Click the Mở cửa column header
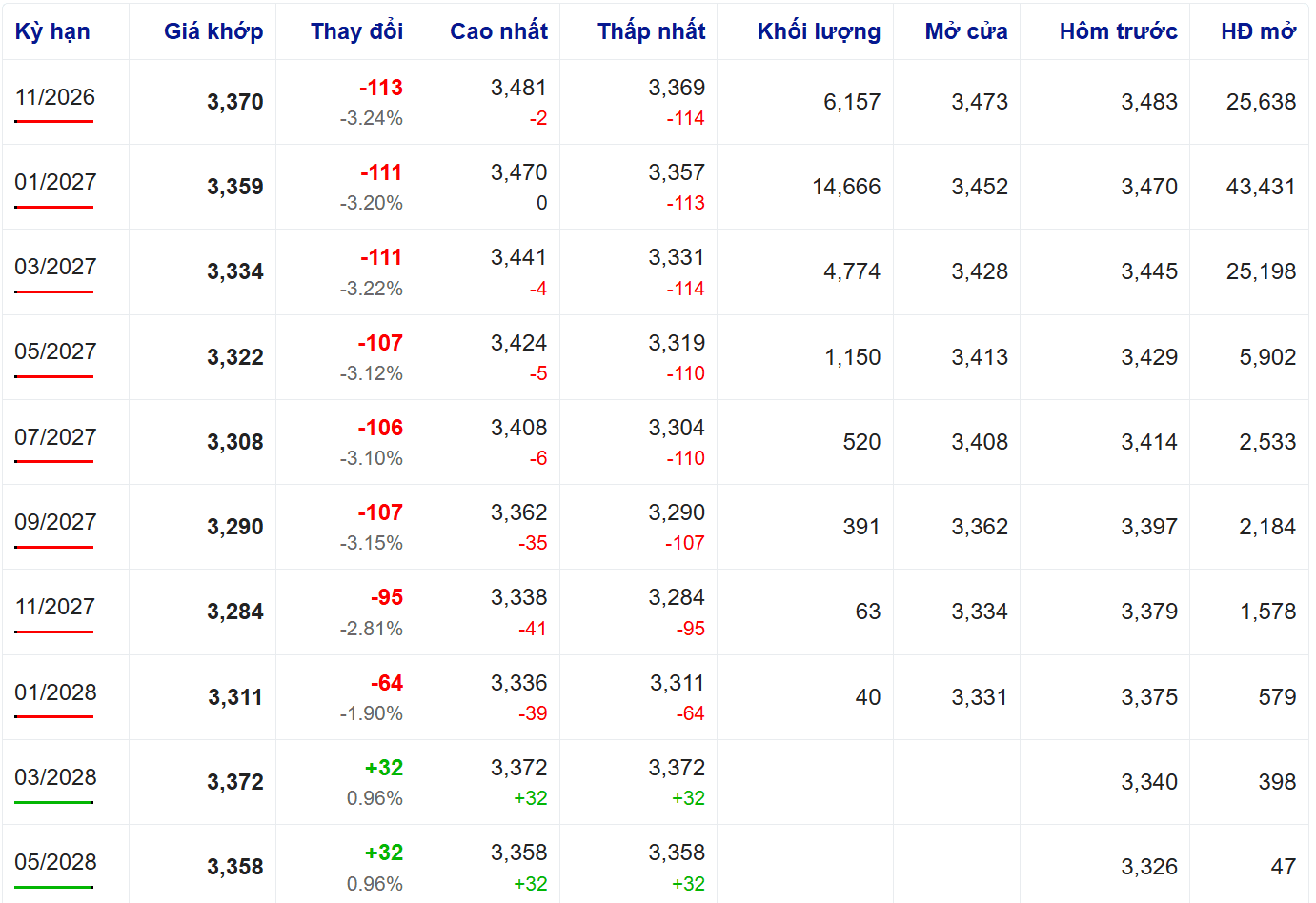This screenshot has width=1316, height=903. 965,31
